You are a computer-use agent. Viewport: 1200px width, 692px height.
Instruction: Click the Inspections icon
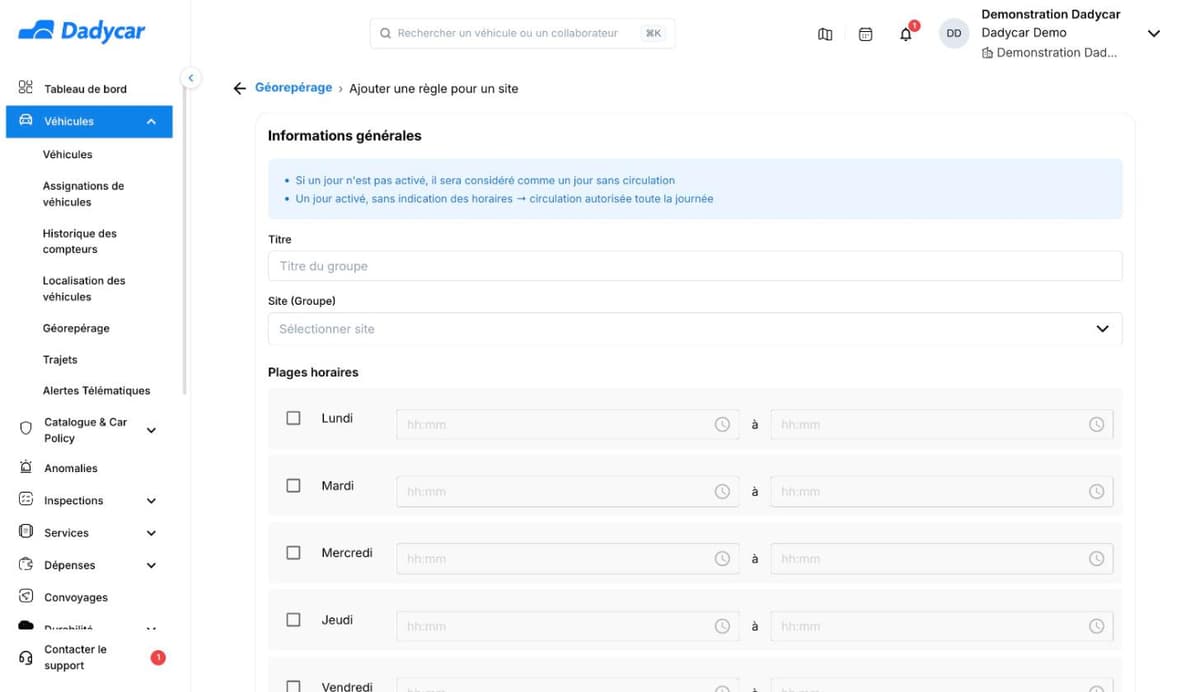tap(26, 500)
